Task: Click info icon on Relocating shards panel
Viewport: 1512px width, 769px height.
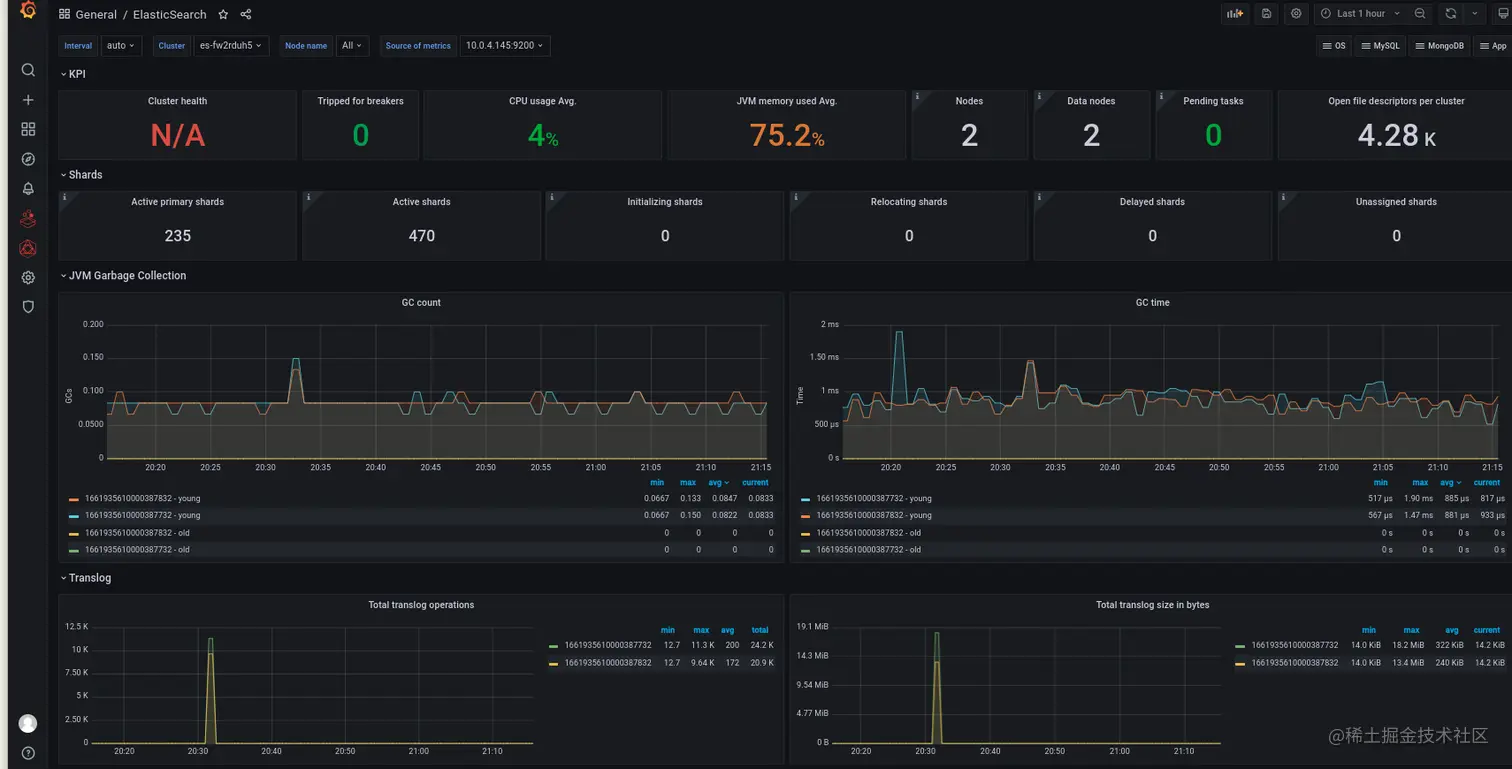Action: coord(796,198)
